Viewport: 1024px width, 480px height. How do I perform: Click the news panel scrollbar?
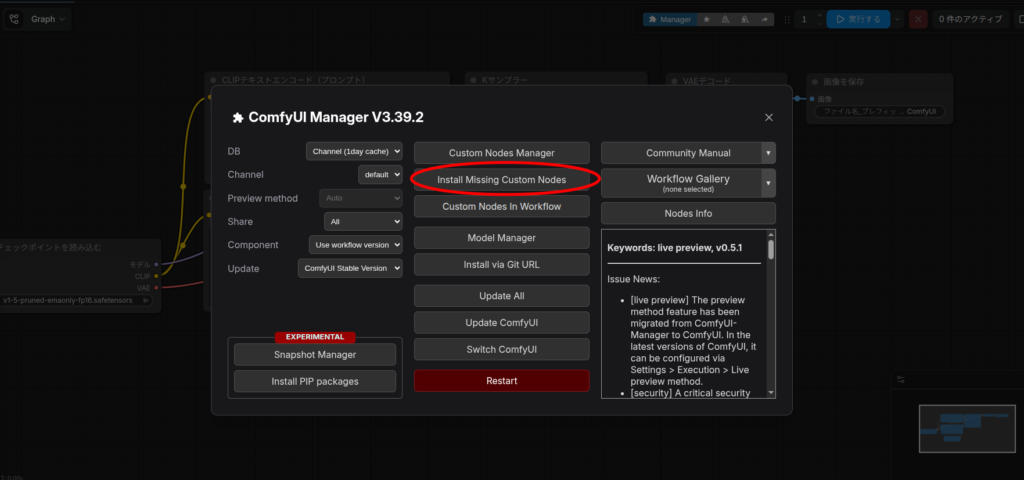(770, 250)
